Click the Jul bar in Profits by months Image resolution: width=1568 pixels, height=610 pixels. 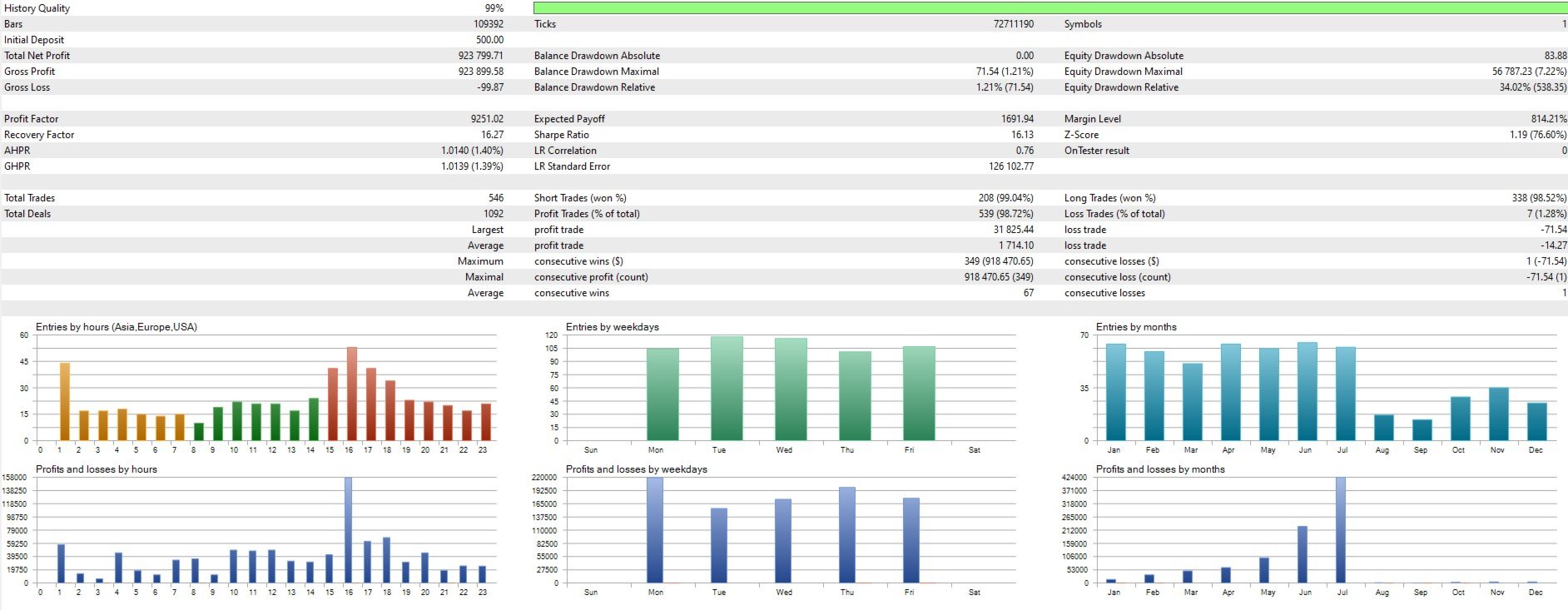tap(1341, 530)
